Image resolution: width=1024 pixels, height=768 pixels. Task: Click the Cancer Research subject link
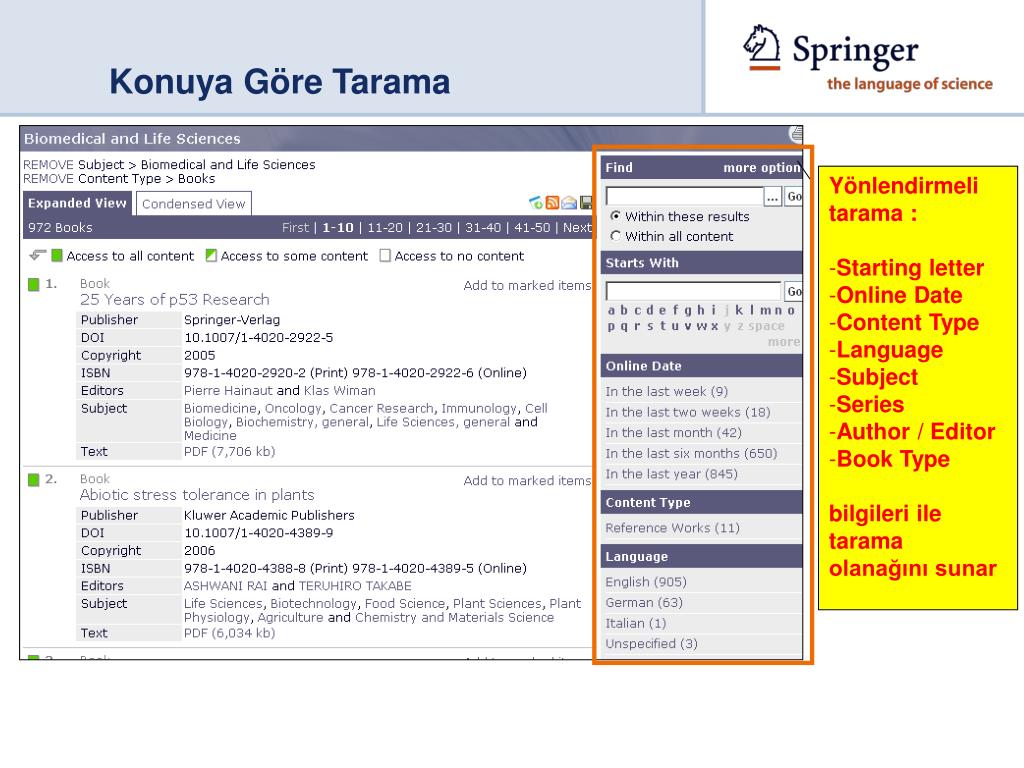pos(381,408)
